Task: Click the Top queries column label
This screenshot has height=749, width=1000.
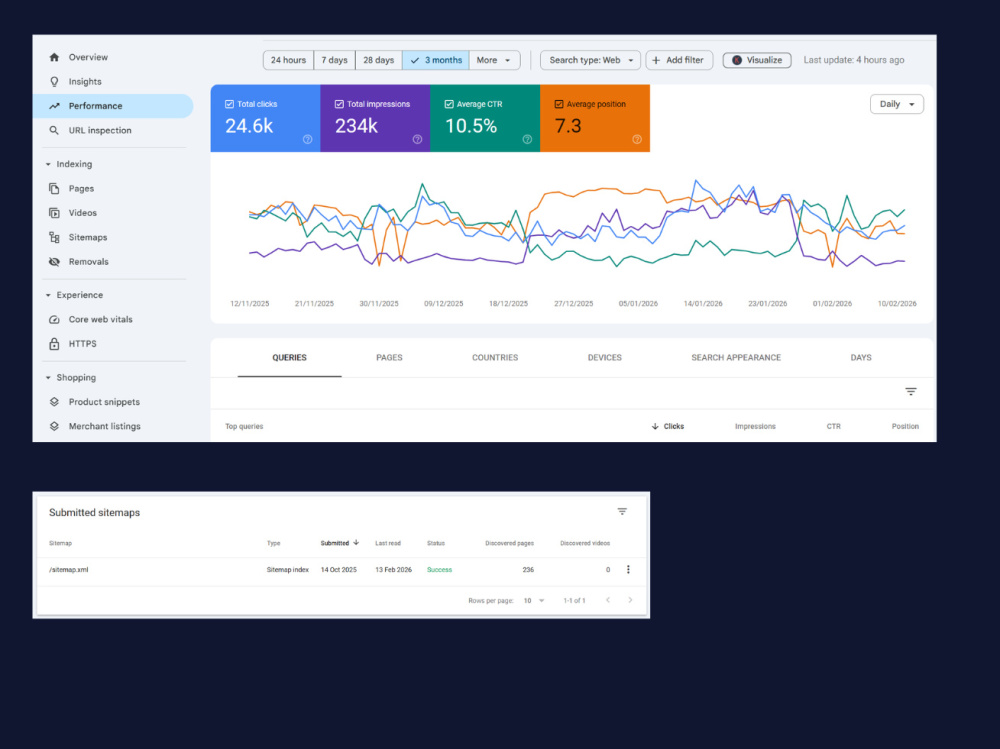Action: point(244,426)
